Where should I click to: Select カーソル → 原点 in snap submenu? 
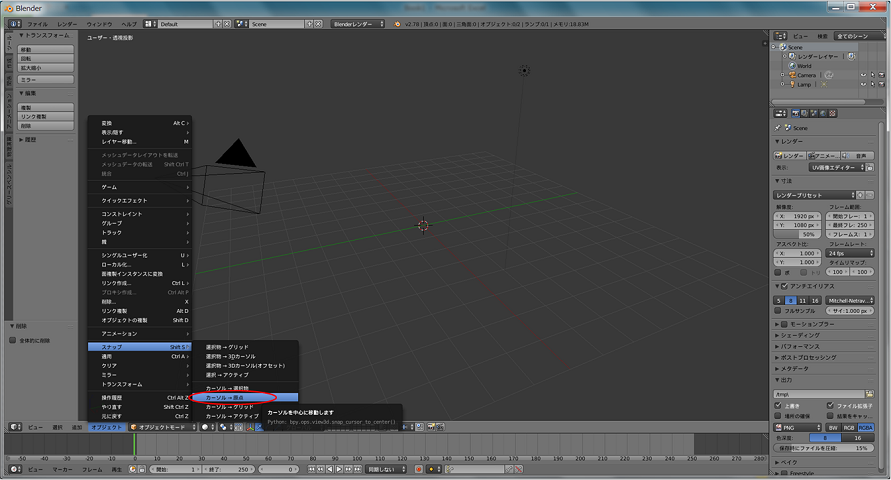tap(231, 397)
